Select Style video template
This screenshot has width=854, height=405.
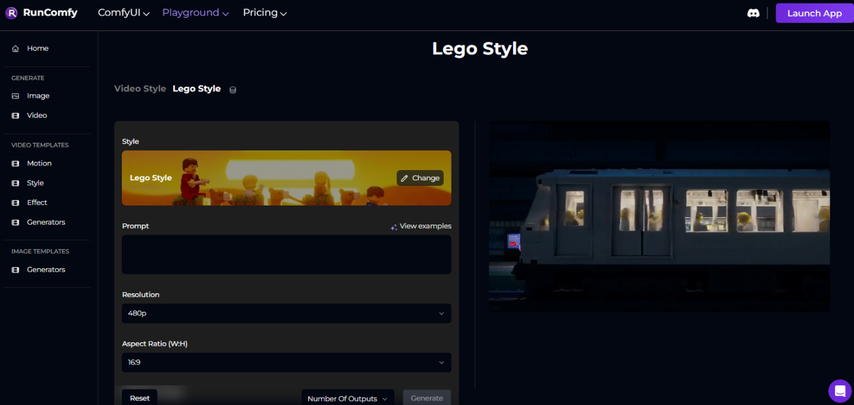coord(35,183)
